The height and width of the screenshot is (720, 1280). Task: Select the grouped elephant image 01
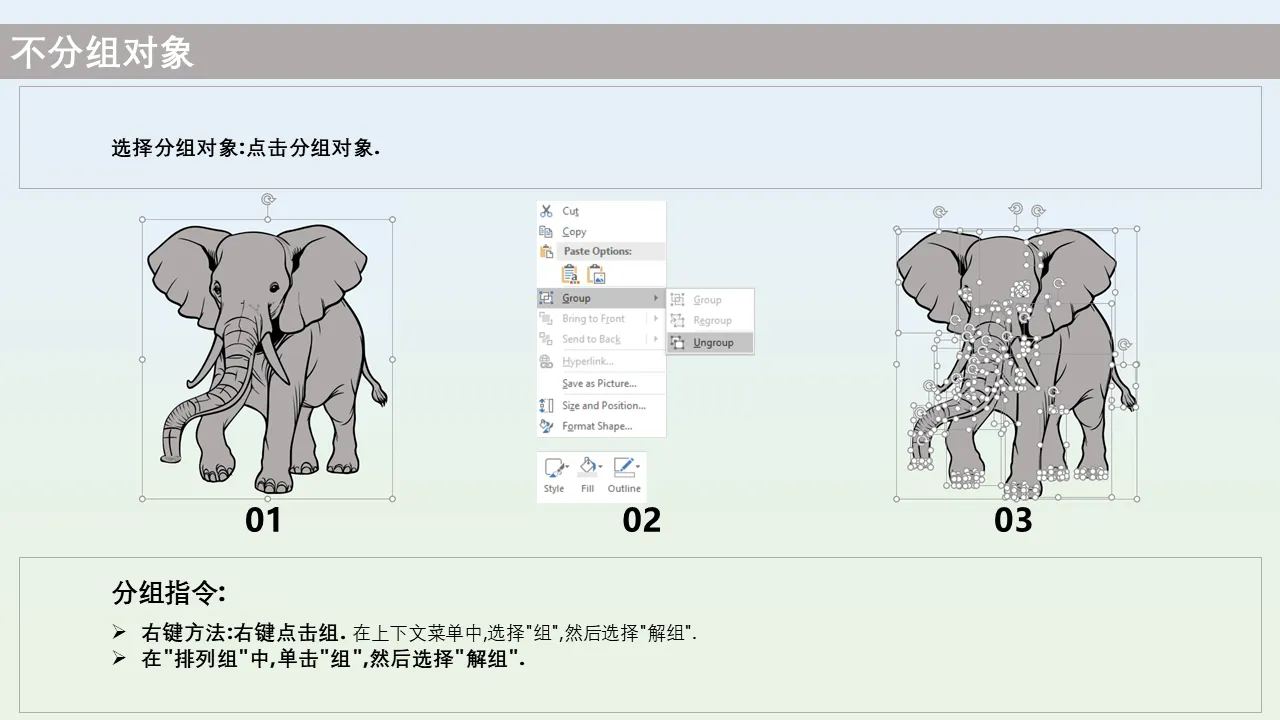tap(266, 358)
